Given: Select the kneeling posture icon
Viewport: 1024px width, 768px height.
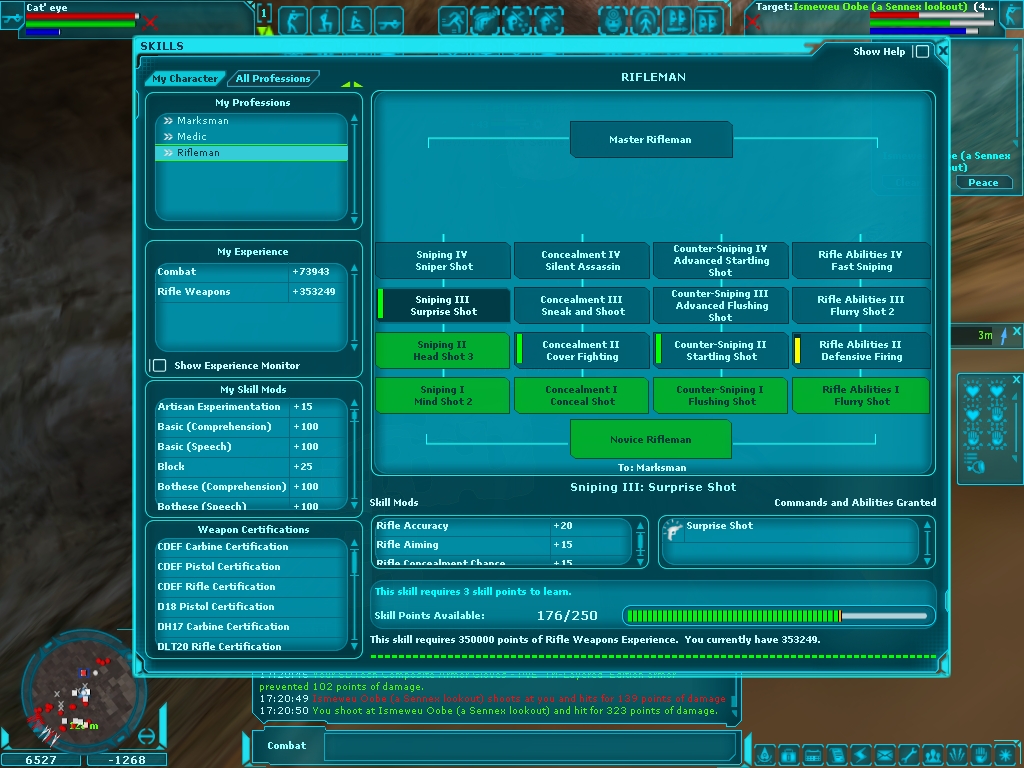Looking at the screenshot, I should [x=324, y=20].
